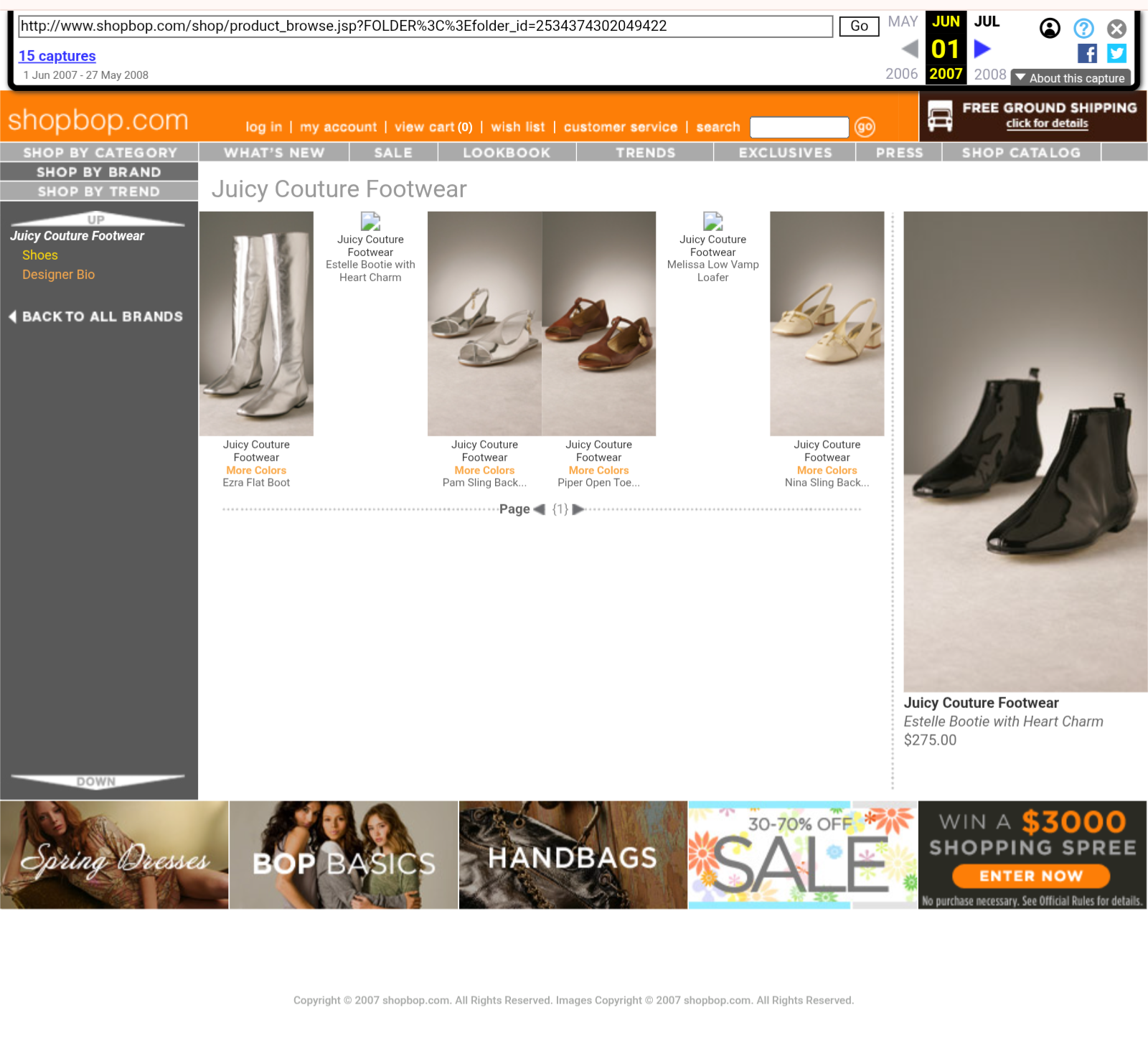The image size is (1148, 1043).
Task: Open Bop Basics banner
Action: [344, 855]
